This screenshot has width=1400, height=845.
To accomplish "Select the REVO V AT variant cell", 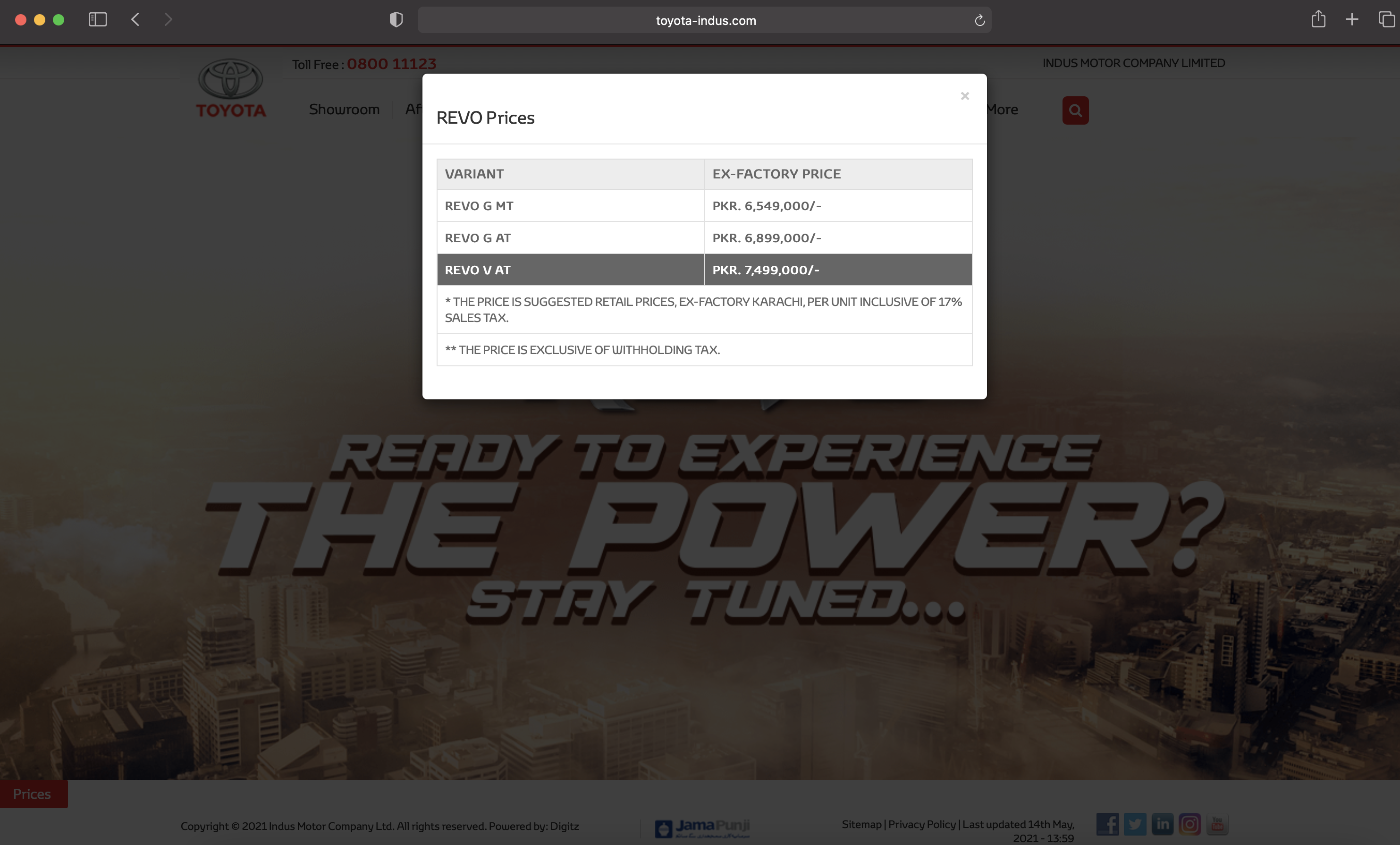I will coord(571,270).
